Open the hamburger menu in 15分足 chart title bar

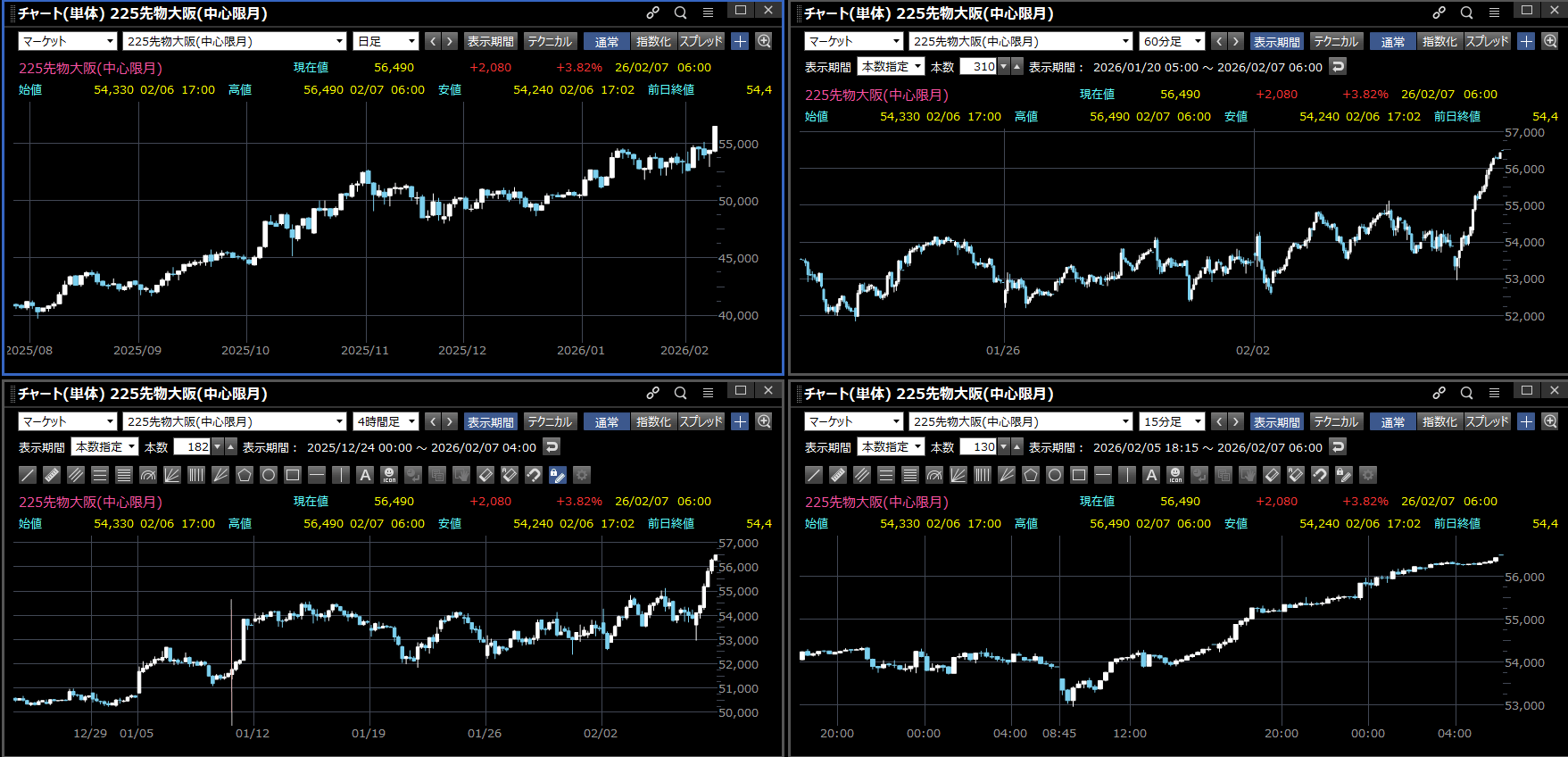1494,393
